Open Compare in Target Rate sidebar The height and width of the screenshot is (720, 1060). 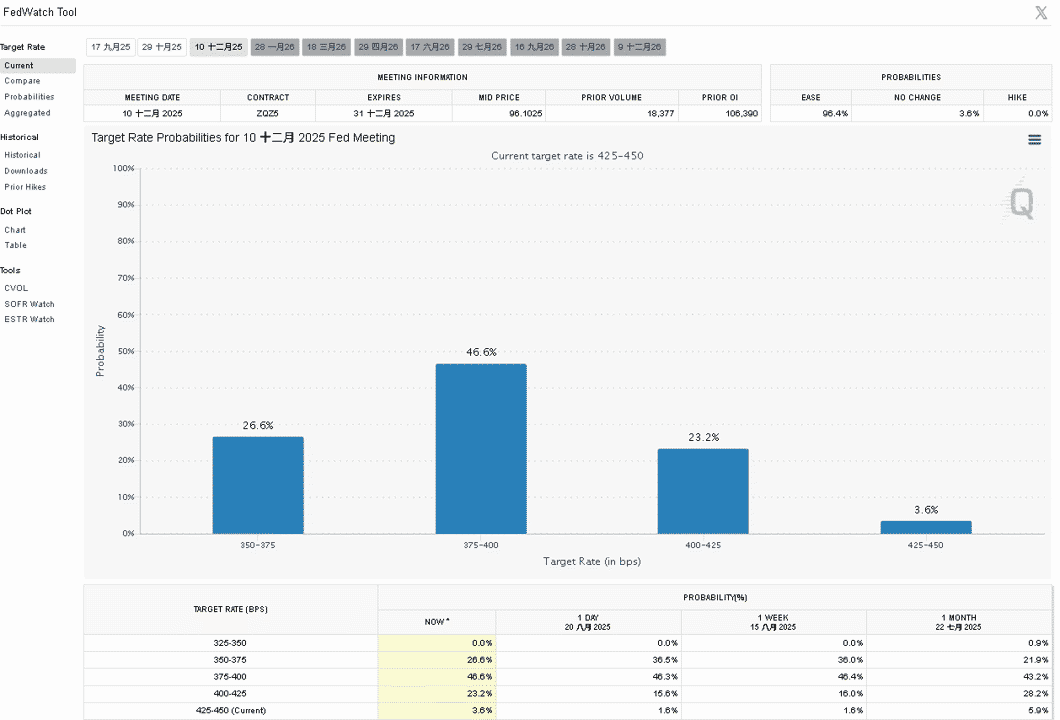pos(22,81)
